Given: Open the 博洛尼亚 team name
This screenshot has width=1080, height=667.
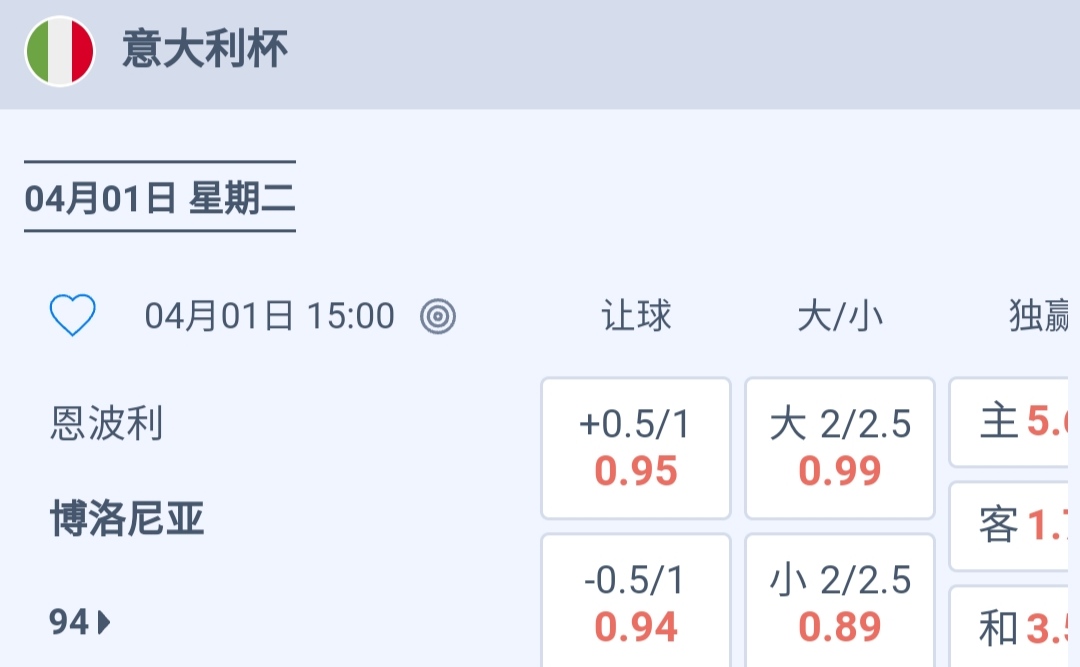Looking at the screenshot, I should click(127, 520).
